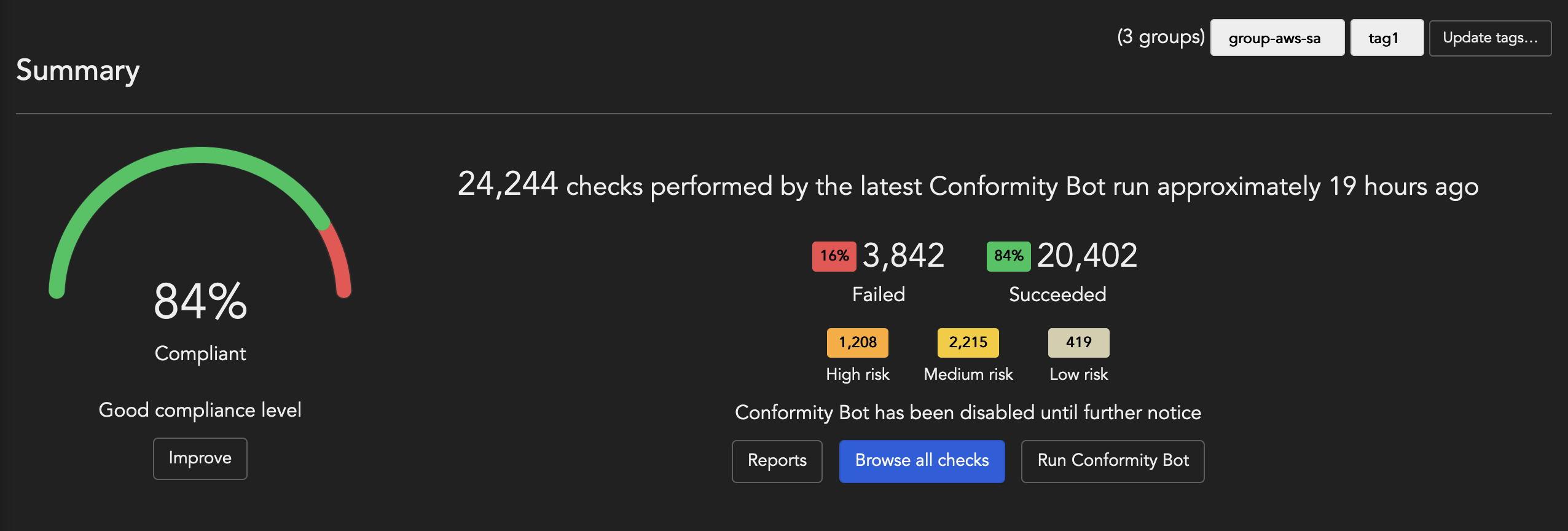The image size is (1568, 531).
Task: Select the group-aws-sa group tag
Action: [x=1277, y=38]
